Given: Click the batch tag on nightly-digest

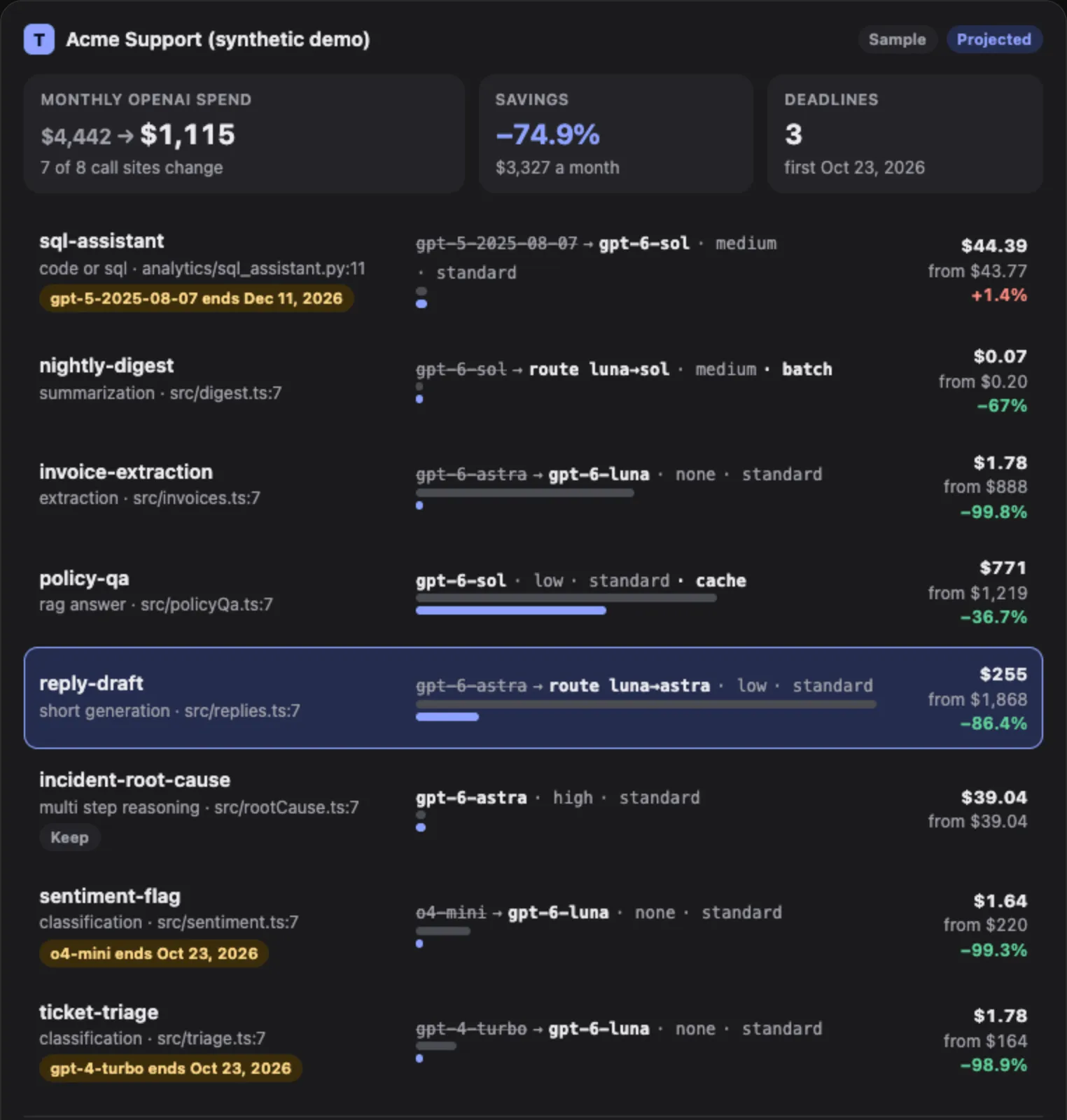Looking at the screenshot, I should pyautogui.click(x=807, y=370).
